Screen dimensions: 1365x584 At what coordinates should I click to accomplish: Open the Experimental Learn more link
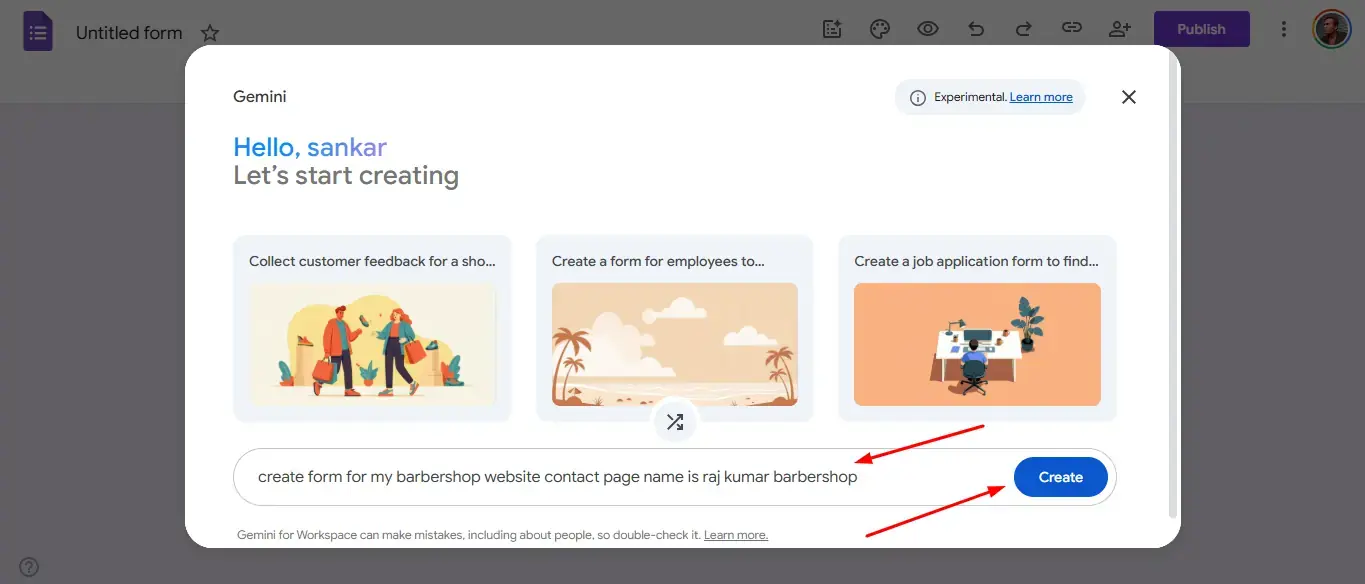(x=1041, y=97)
